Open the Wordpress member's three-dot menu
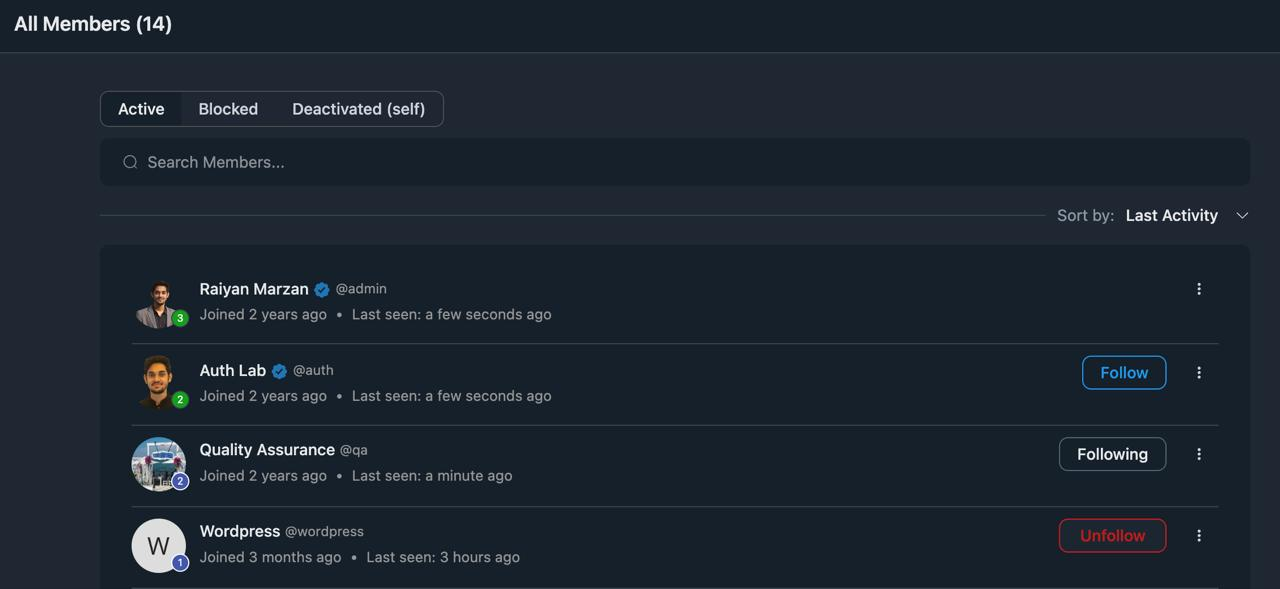This screenshot has width=1280, height=589. pos(1199,535)
